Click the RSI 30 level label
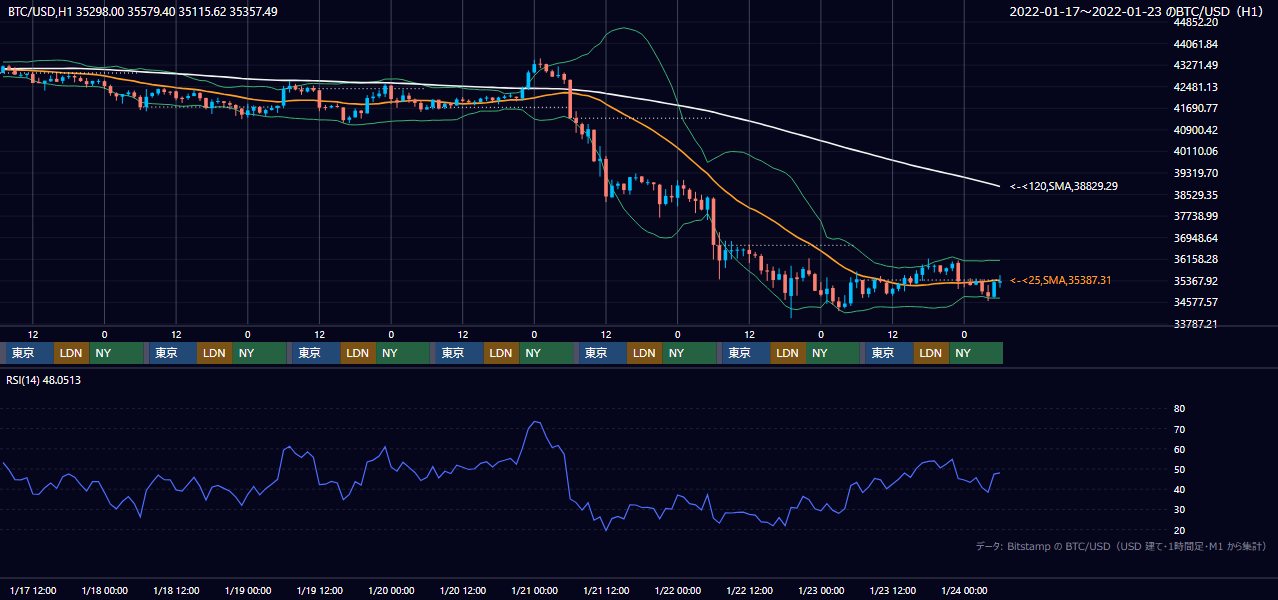 1179,510
